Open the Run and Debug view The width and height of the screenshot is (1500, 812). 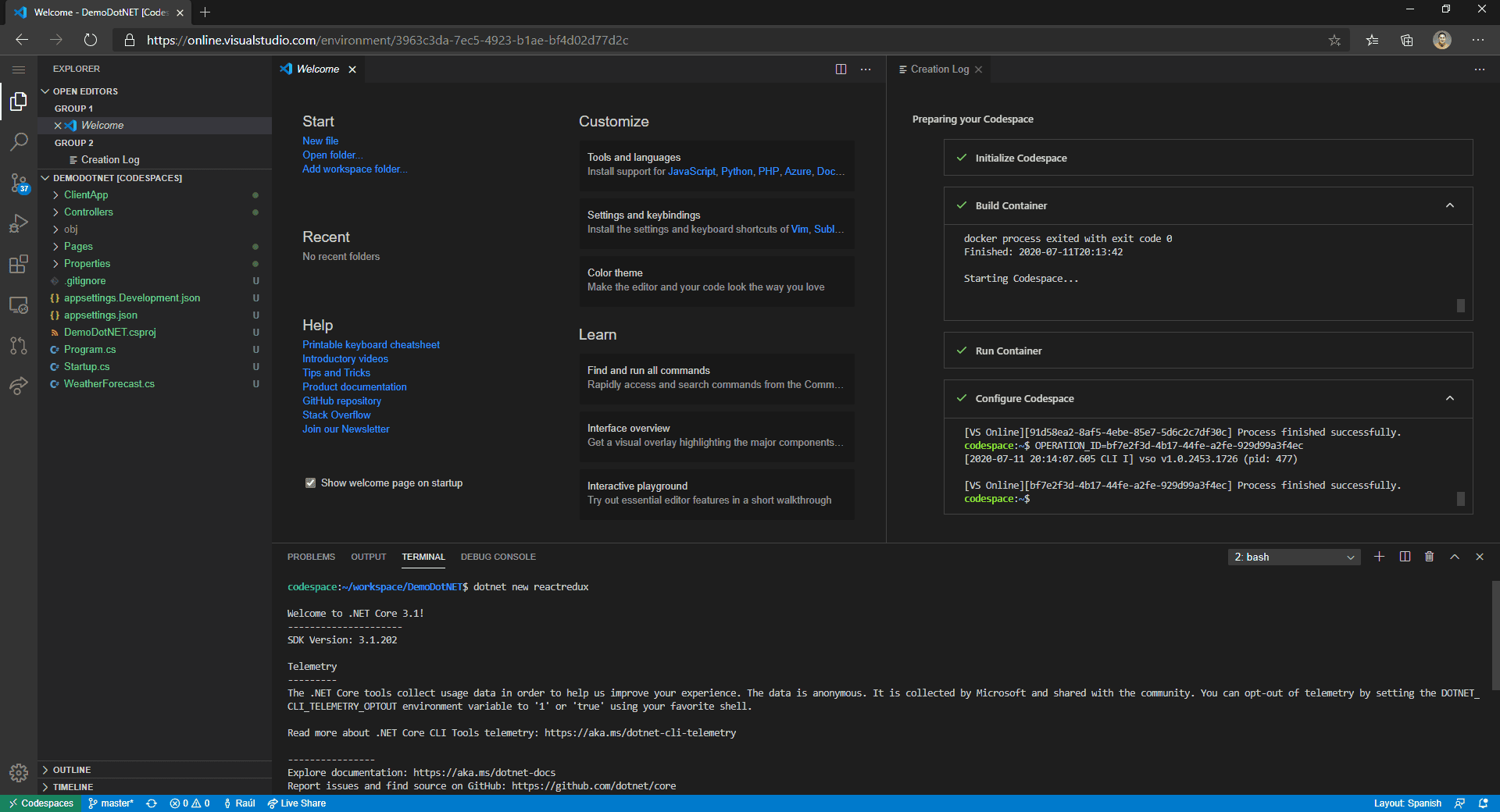pos(19,224)
